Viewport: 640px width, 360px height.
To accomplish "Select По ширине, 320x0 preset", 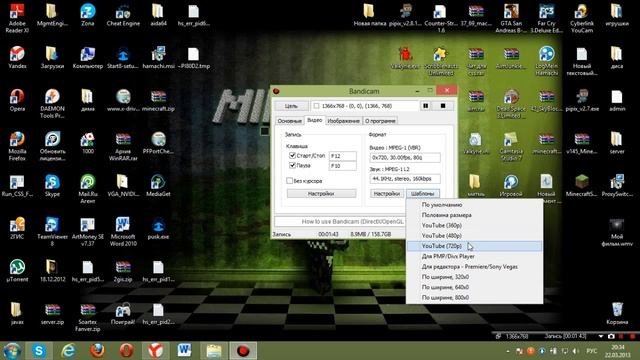I will [x=474, y=277].
